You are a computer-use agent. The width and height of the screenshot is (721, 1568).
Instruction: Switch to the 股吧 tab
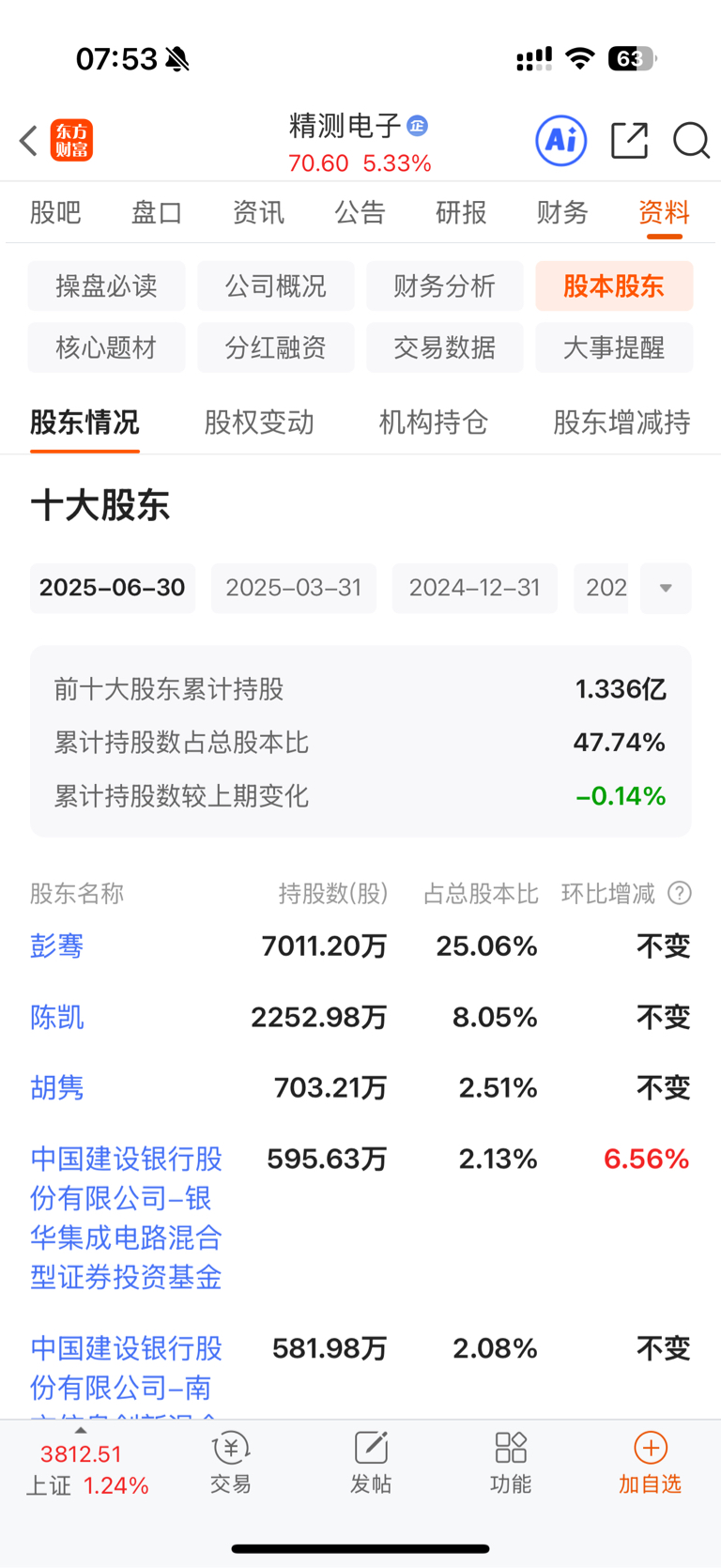pyautogui.click(x=55, y=212)
